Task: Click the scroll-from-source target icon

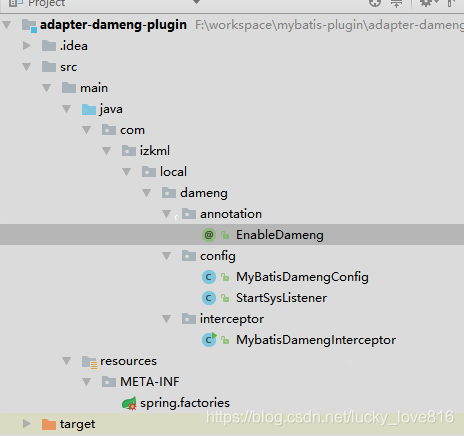Action: (x=375, y=3)
